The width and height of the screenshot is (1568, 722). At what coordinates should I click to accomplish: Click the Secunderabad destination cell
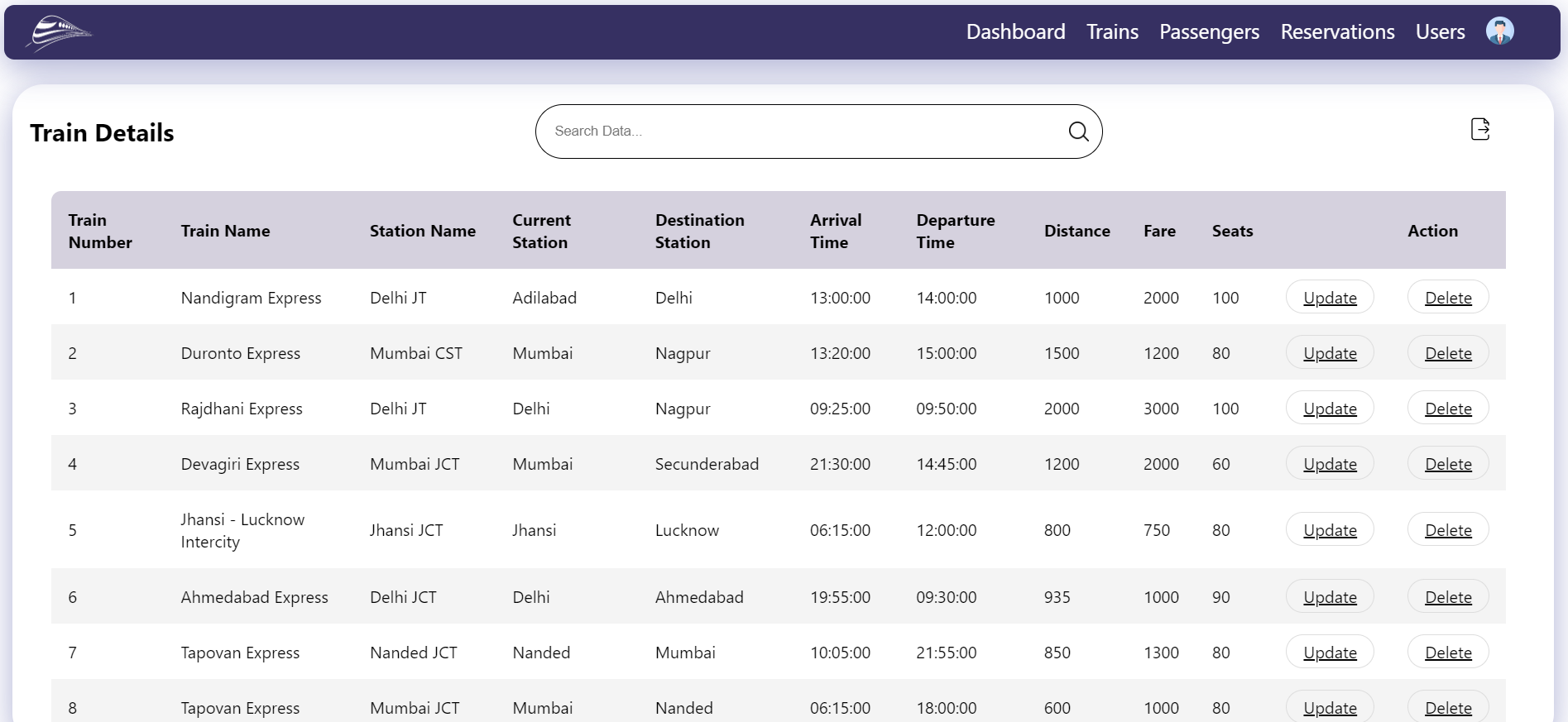(707, 464)
